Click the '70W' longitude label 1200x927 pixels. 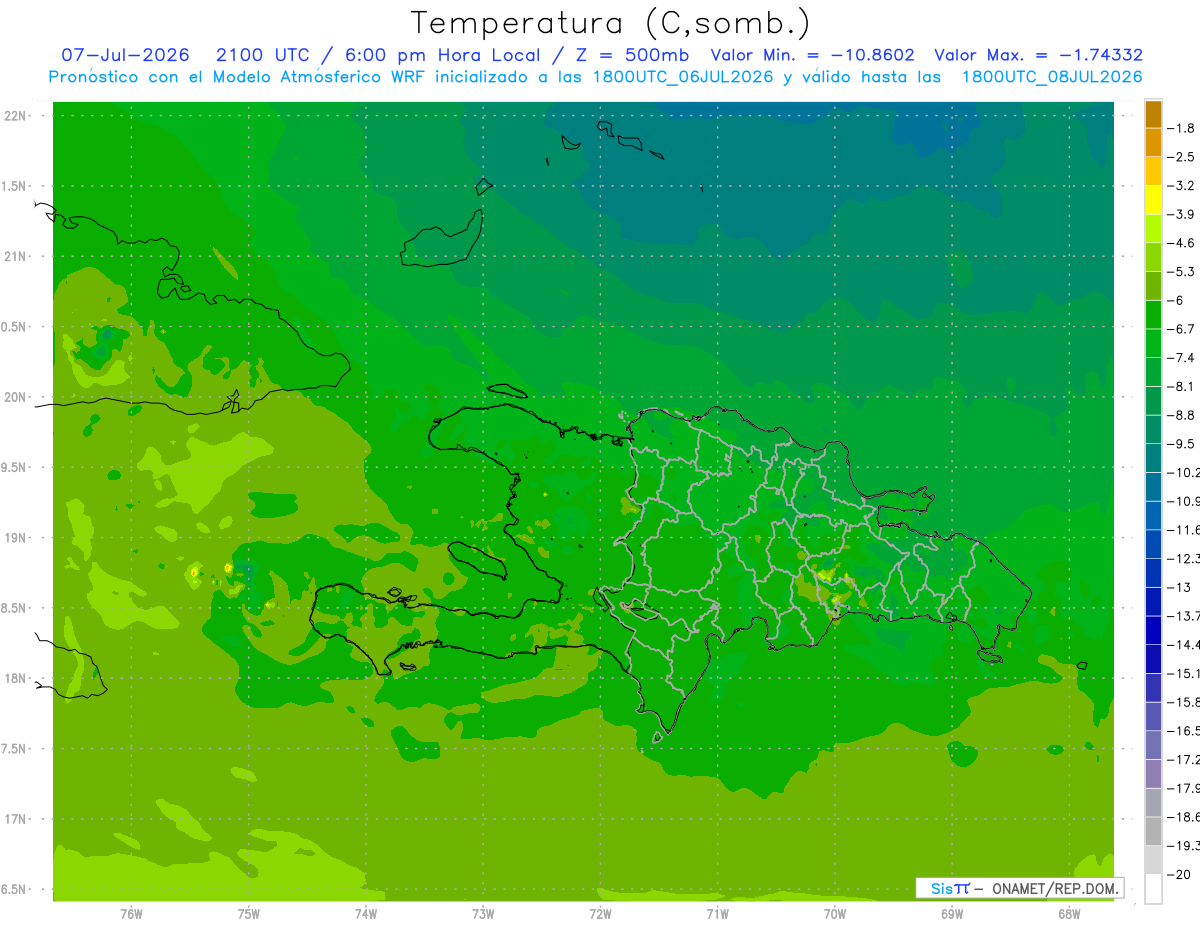[835, 914]
